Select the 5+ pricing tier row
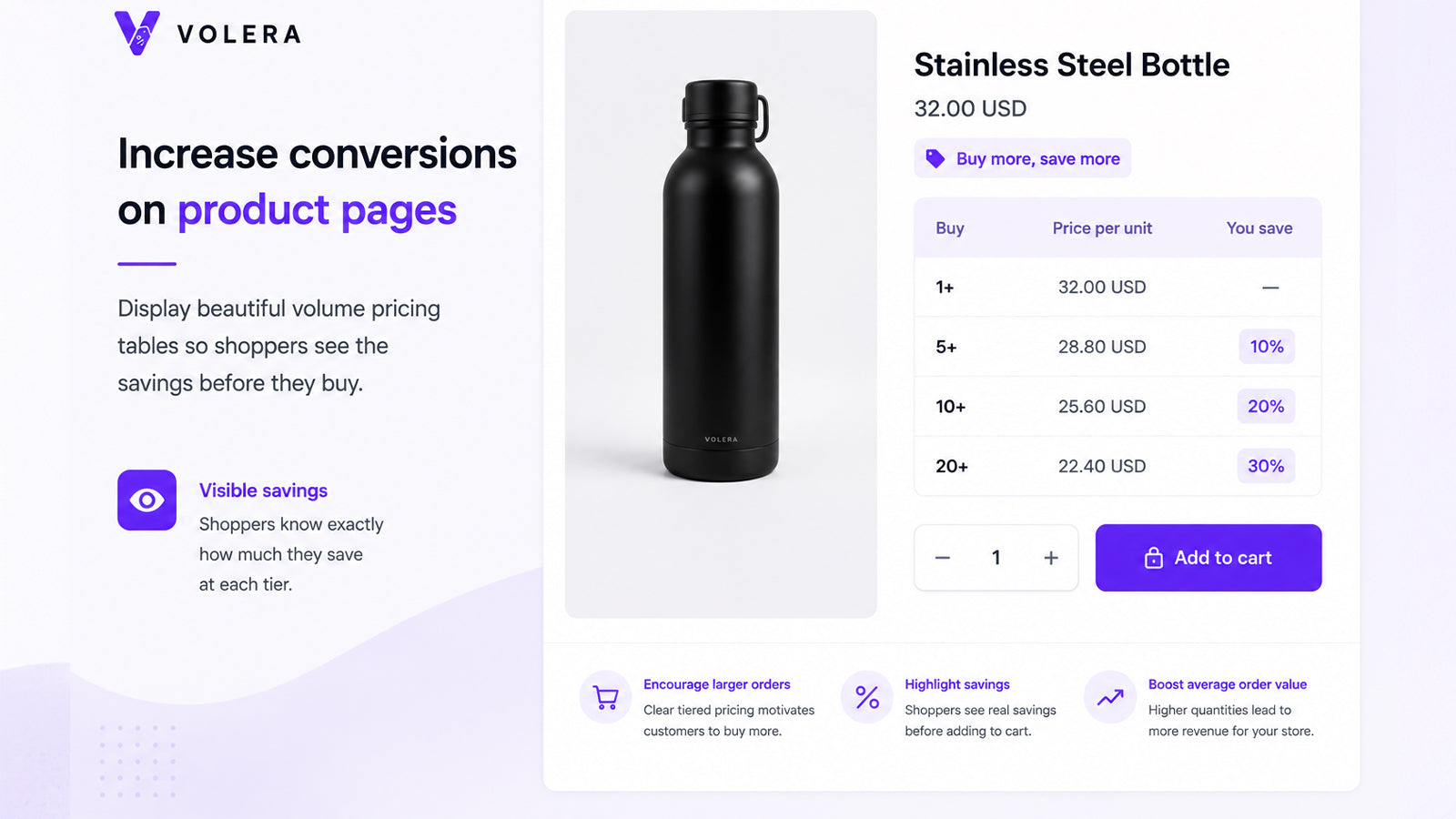The width and height of the screenshot is (1456, 819). (x=1117, y=347)
